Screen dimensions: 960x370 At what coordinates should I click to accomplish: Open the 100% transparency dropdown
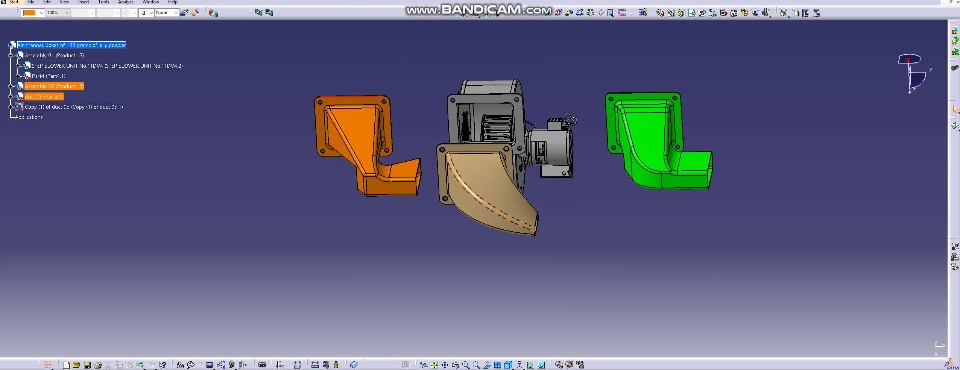(x=58, y=12)
